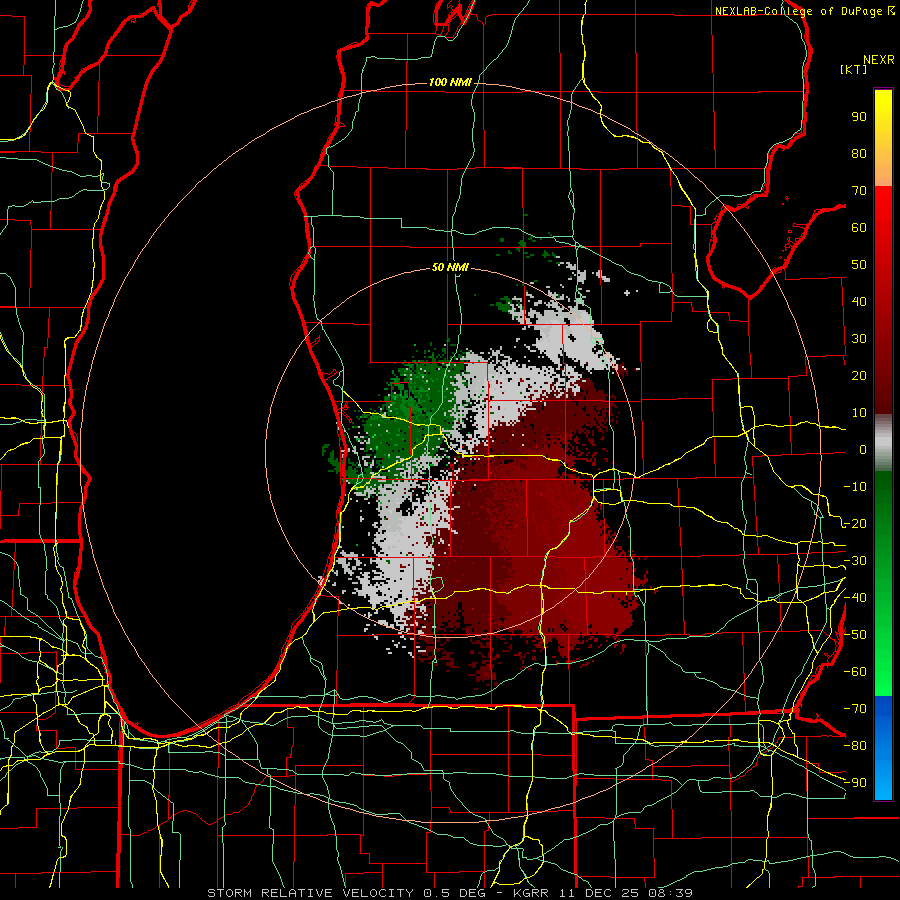Click the 40 value on the velocity scale
Screen dimensions: 900x900
tap(859, 302)
